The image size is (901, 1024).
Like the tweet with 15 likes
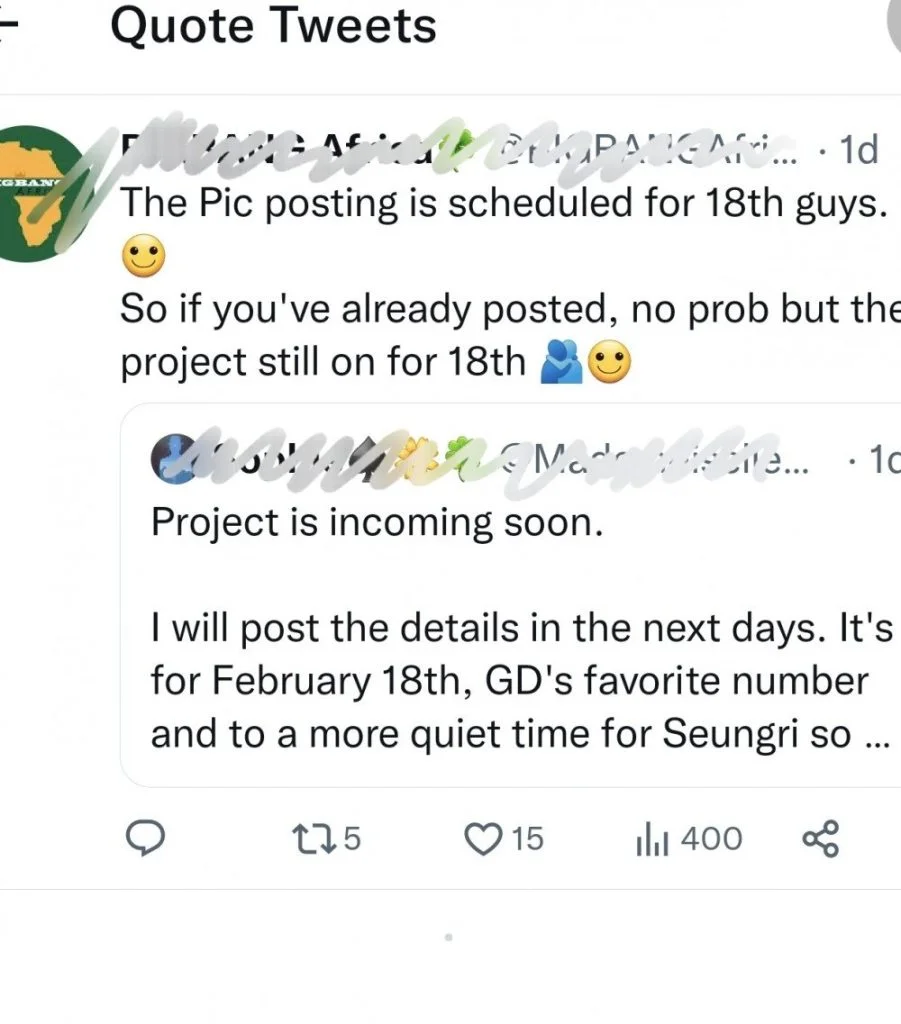[503, 839]
